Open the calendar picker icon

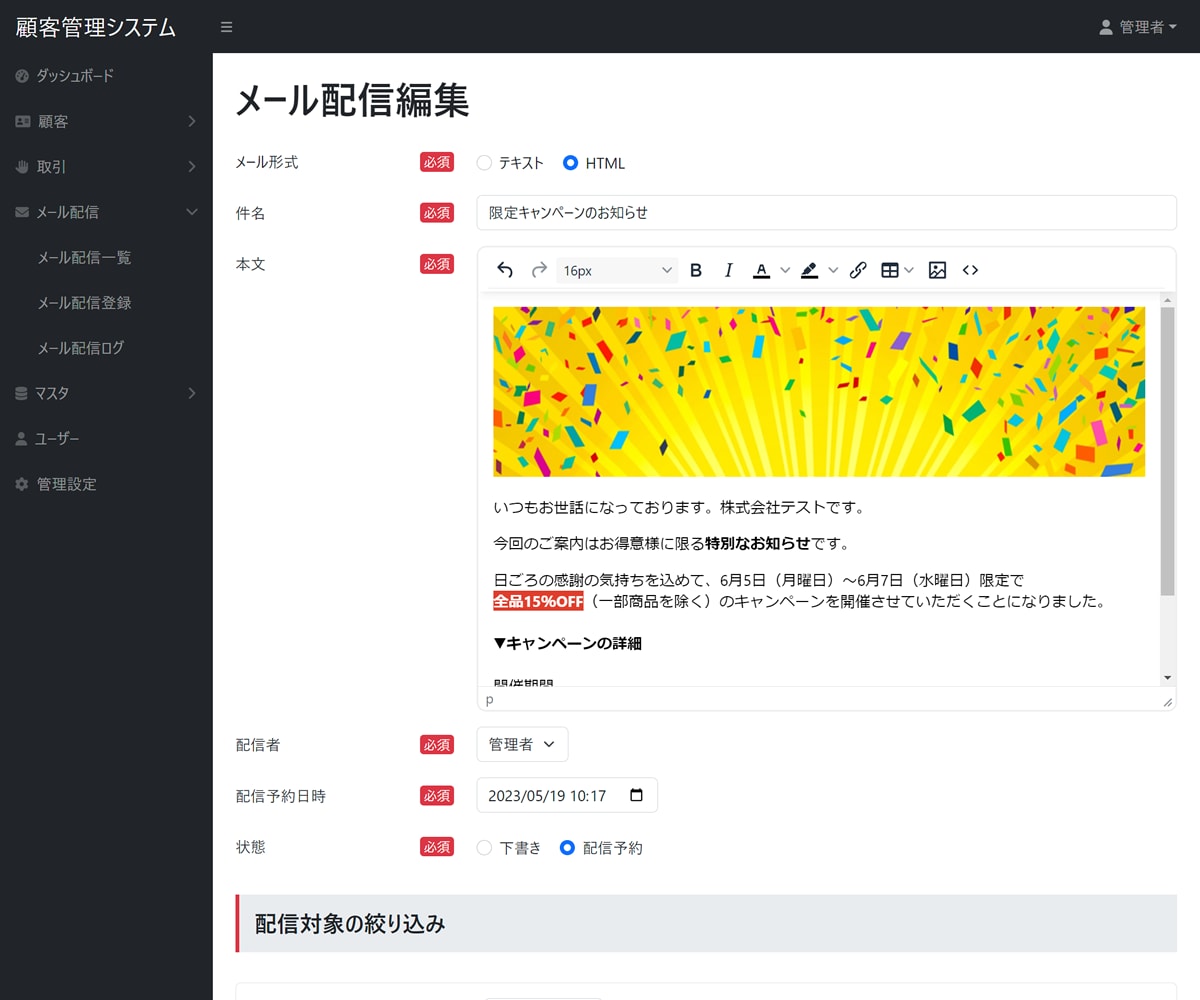tap(637, 796)
